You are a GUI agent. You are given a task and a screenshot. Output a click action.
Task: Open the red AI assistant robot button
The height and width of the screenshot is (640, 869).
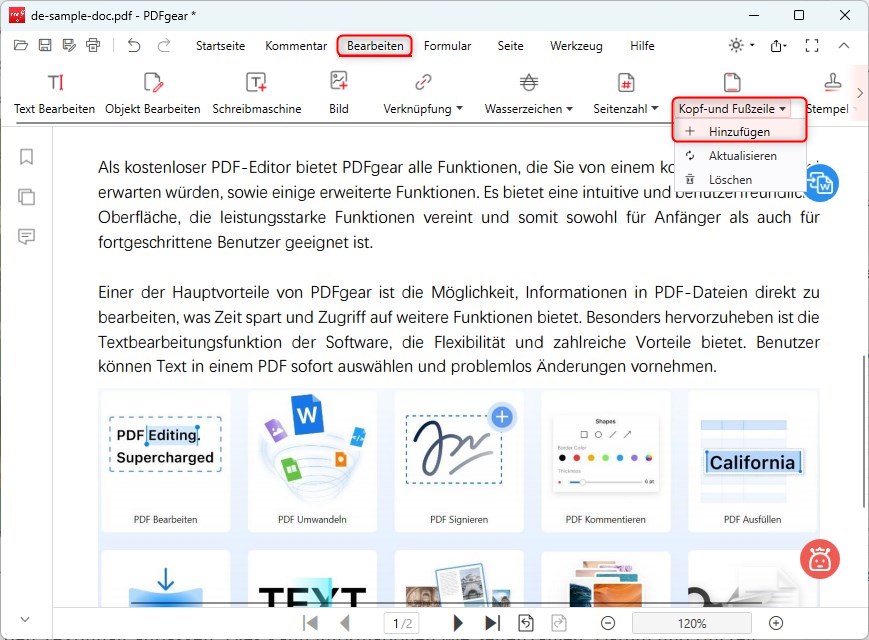820,559
